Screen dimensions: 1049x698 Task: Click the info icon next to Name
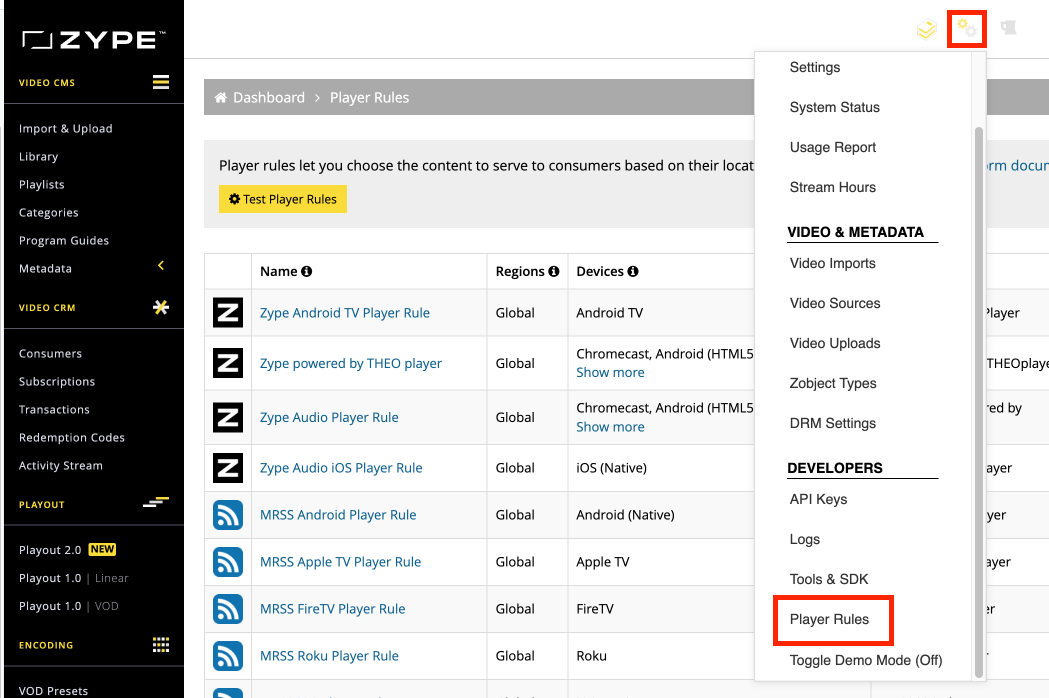point(306,271)
